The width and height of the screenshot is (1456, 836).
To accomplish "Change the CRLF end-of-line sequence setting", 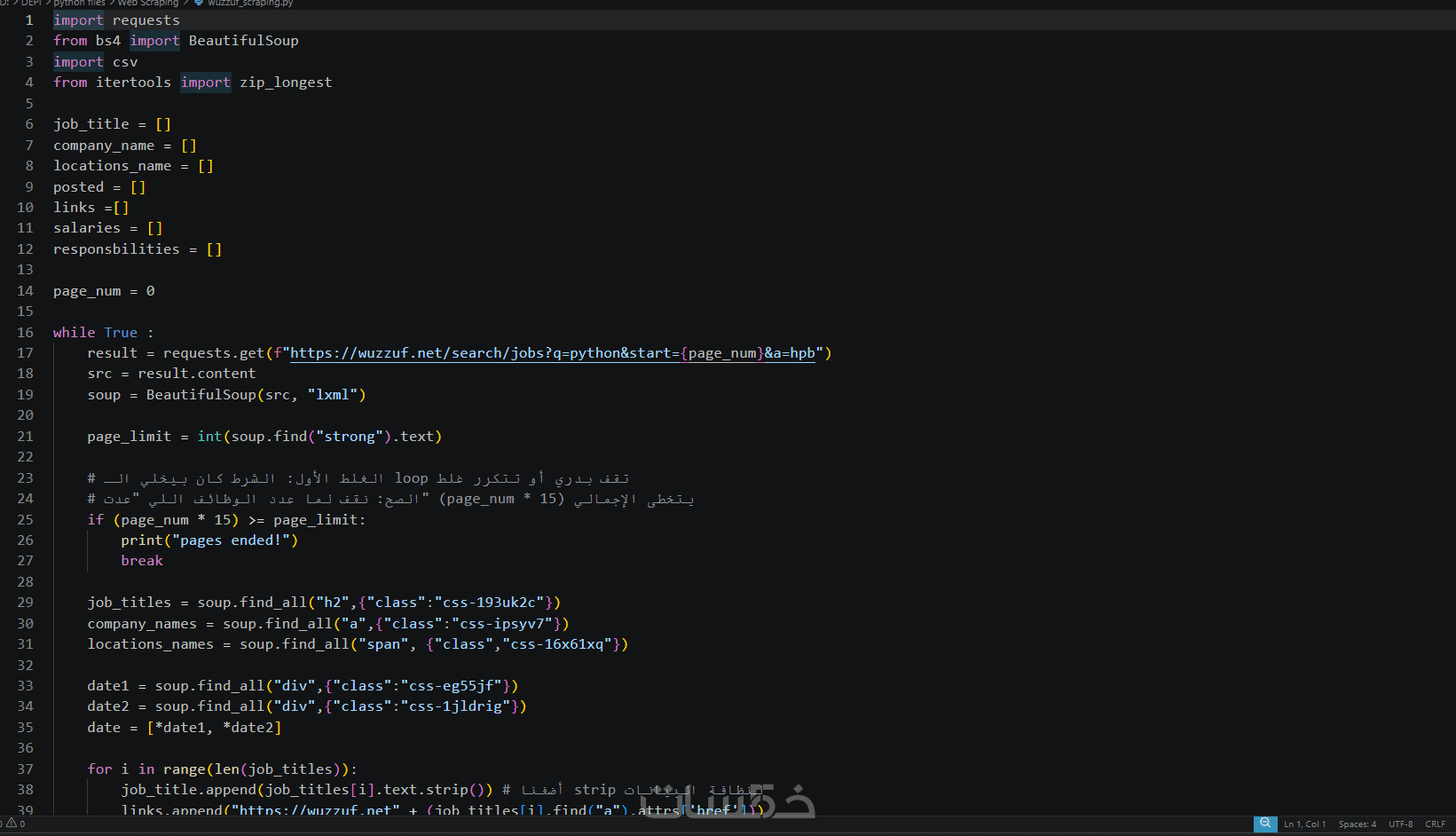I will (x=1436, y=824).
